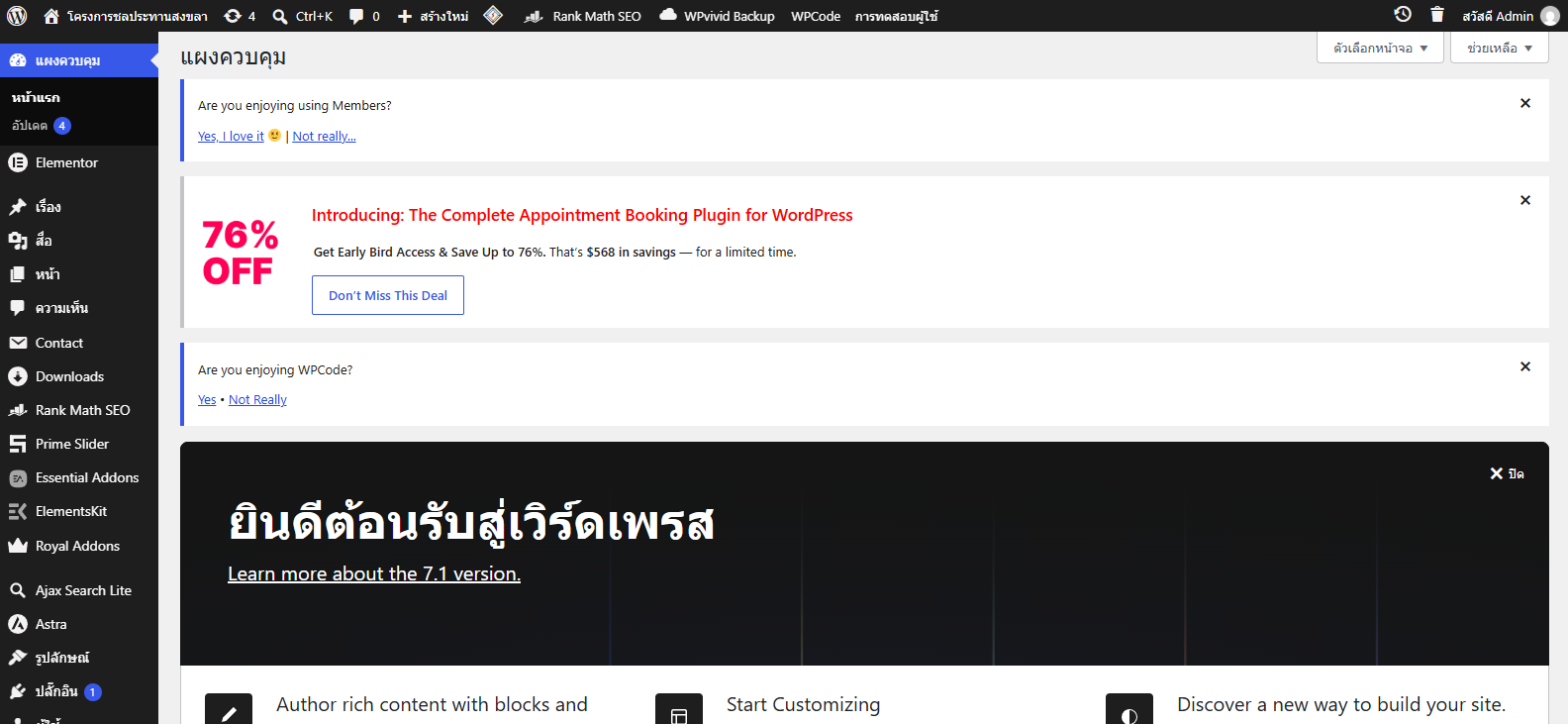Open Elementor from the sidebar icon

pyautogui.click(x=18, y=162)
